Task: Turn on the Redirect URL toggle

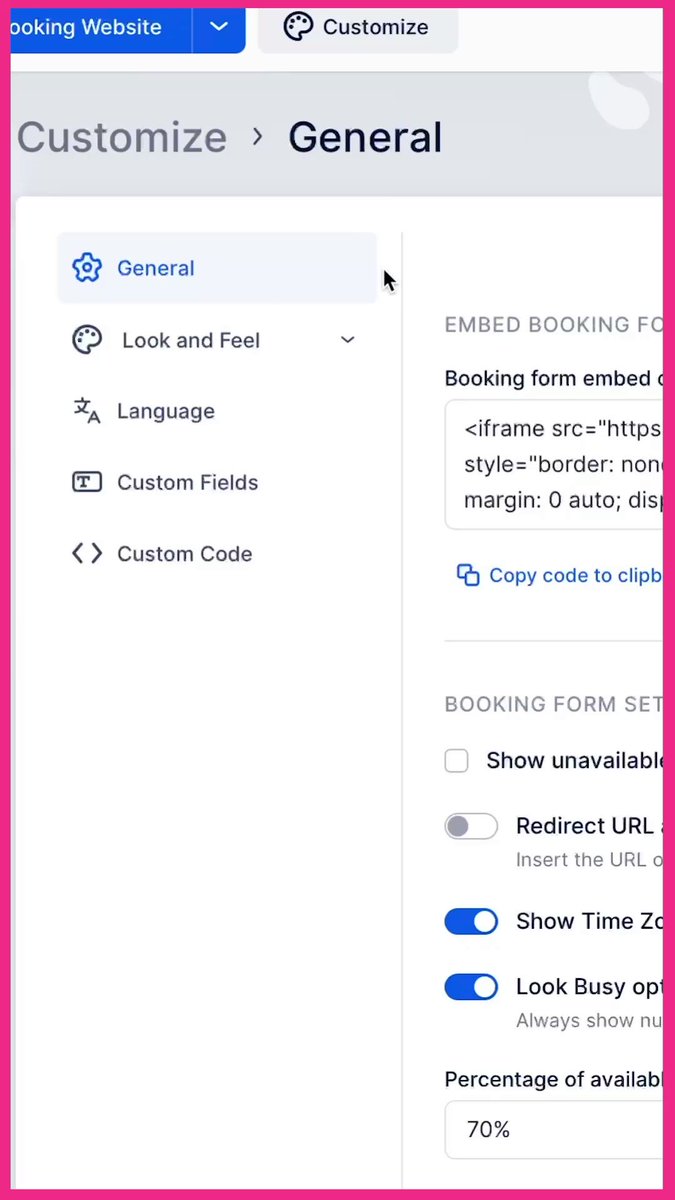Action: pos(471,826)
